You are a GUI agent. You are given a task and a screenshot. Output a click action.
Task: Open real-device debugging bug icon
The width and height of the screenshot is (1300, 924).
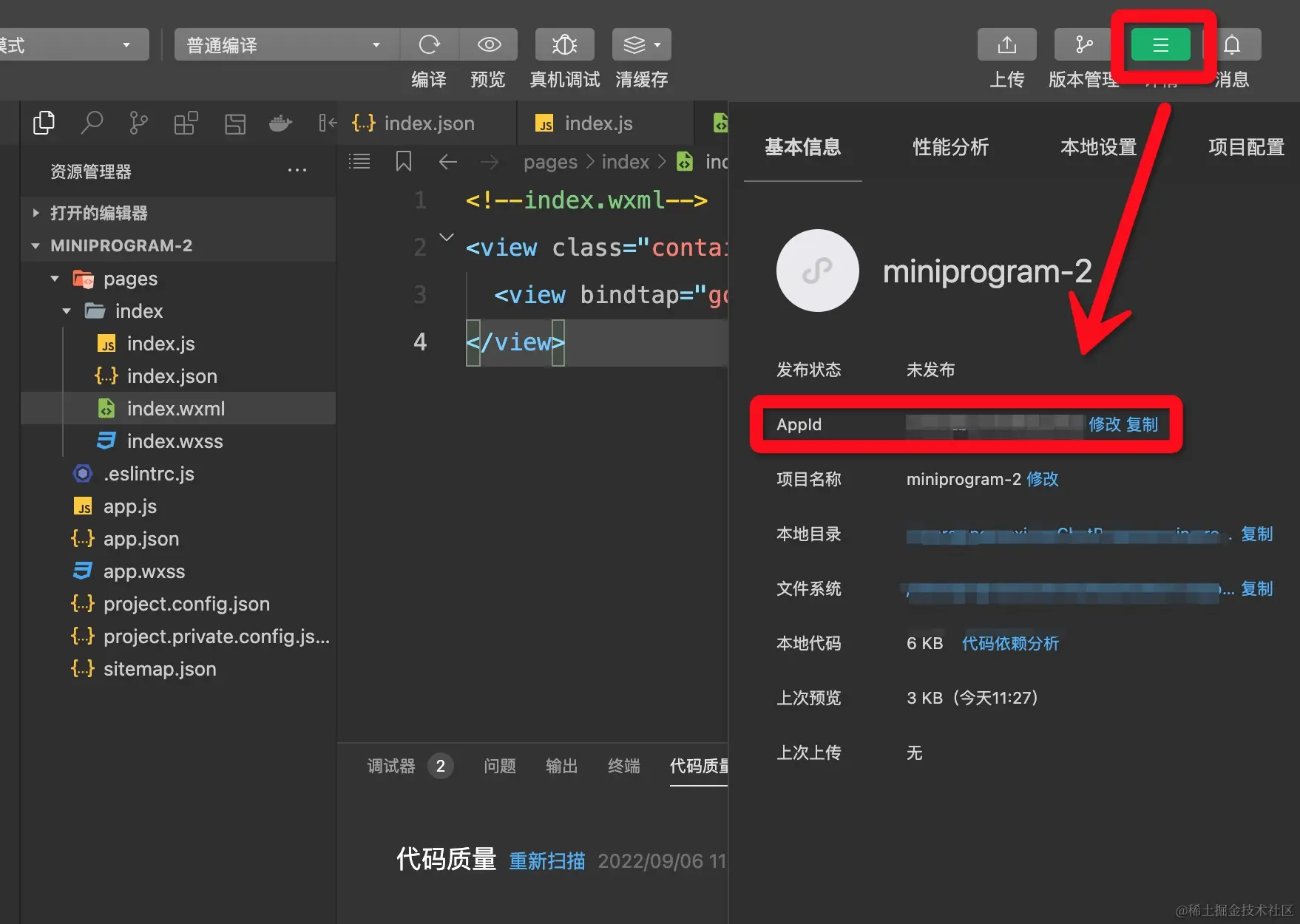565,45
